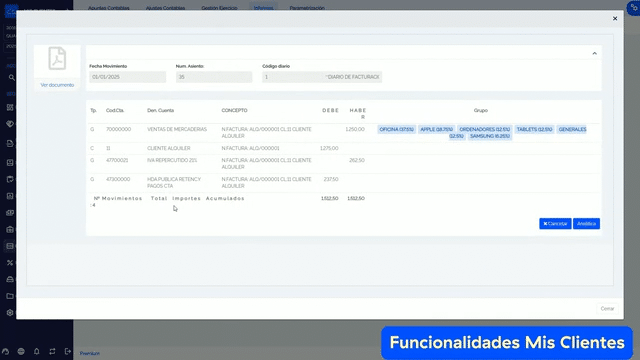This screenshot has height=360, width=640.
Task: Click the 1.250,00 haber amount
Action: click(355, 129)
